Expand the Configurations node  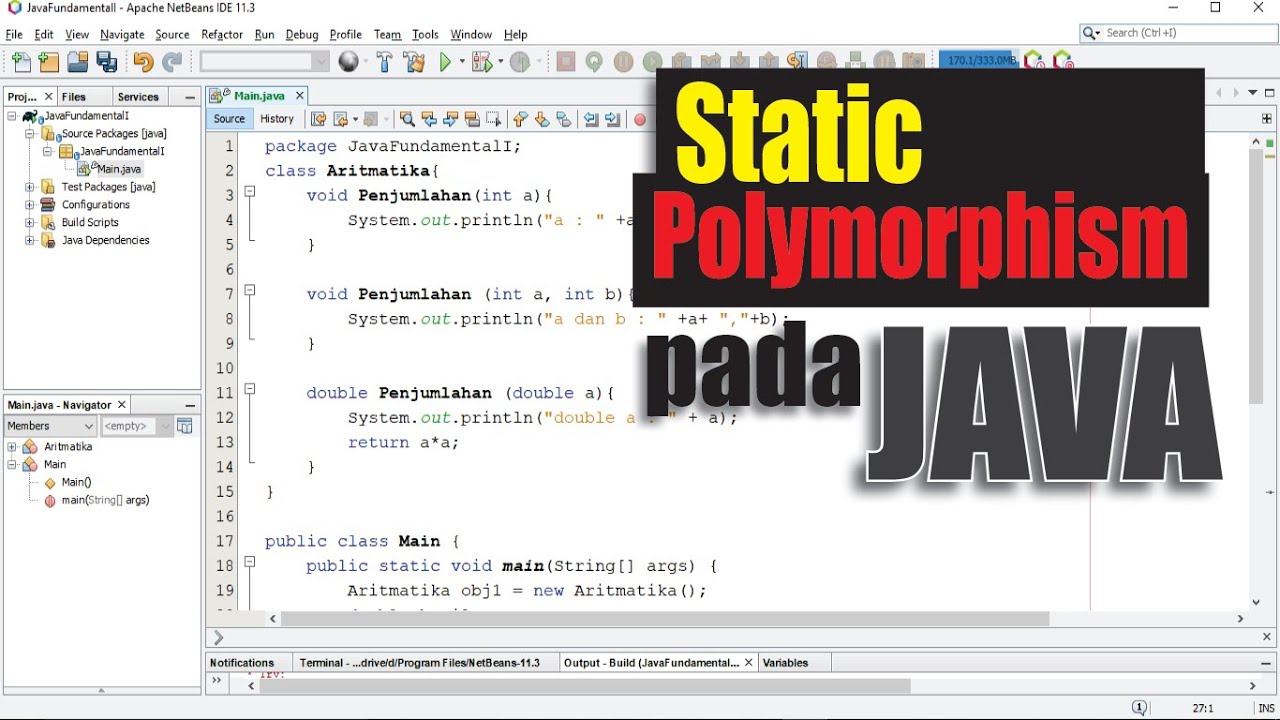click(30, 205)
